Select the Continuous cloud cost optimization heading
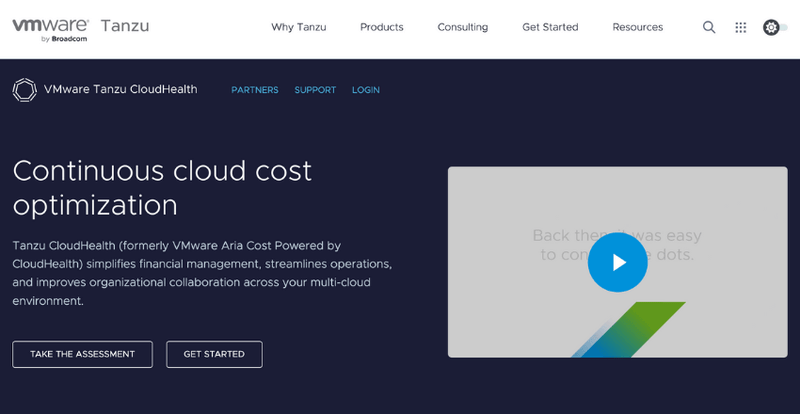800x414 pixels. (162, 188)
